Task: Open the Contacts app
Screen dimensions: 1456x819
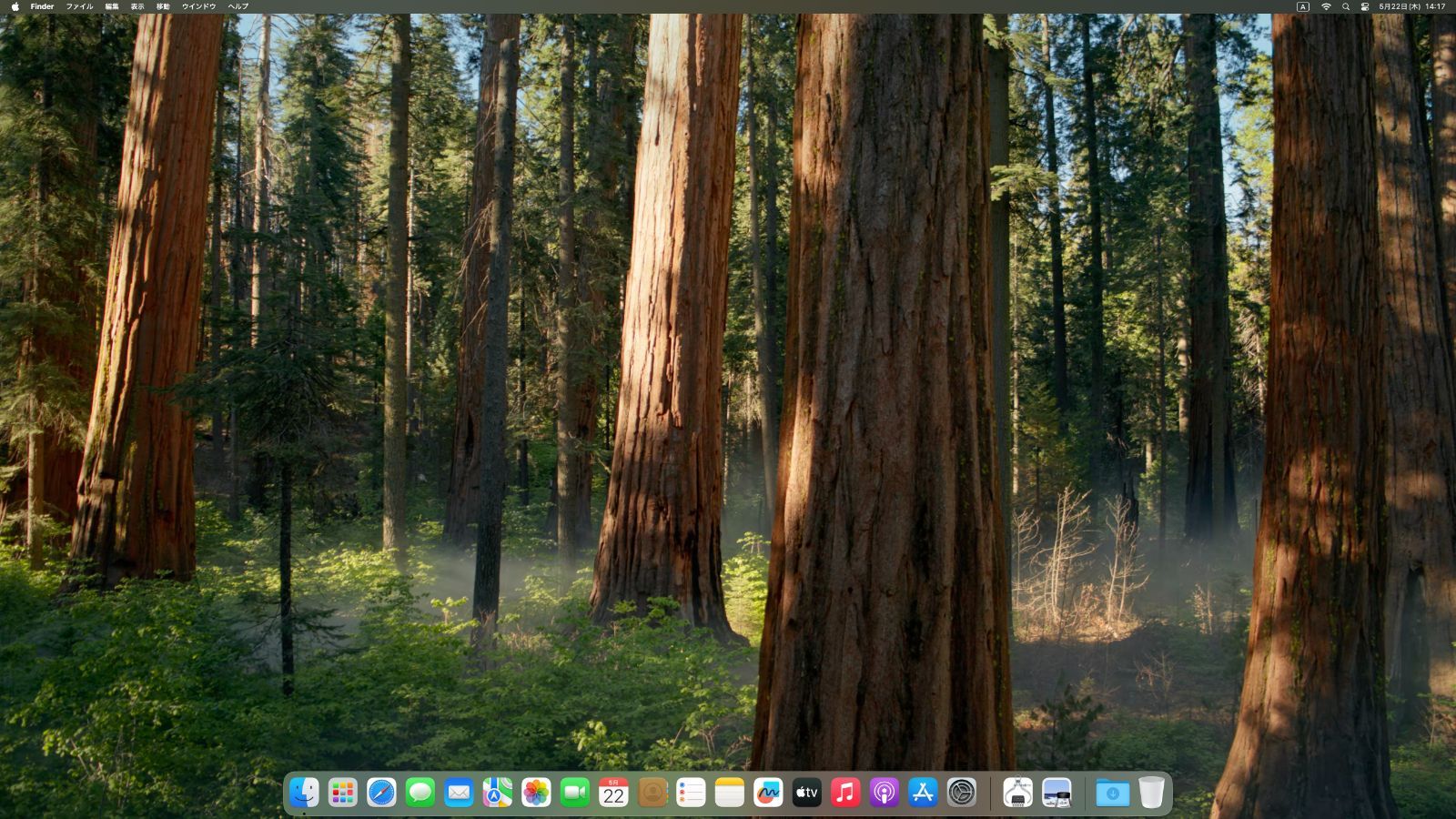Action: 652,793
